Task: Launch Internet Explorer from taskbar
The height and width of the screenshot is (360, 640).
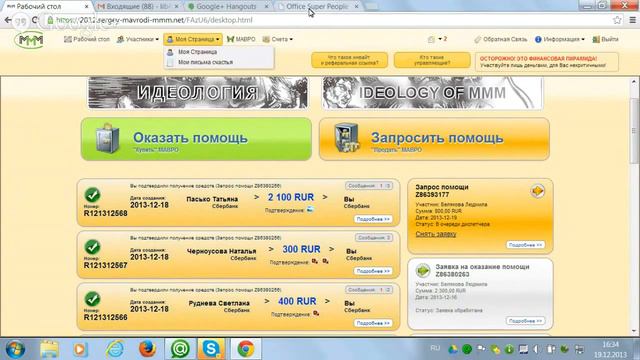Action: tap(115, 349)
